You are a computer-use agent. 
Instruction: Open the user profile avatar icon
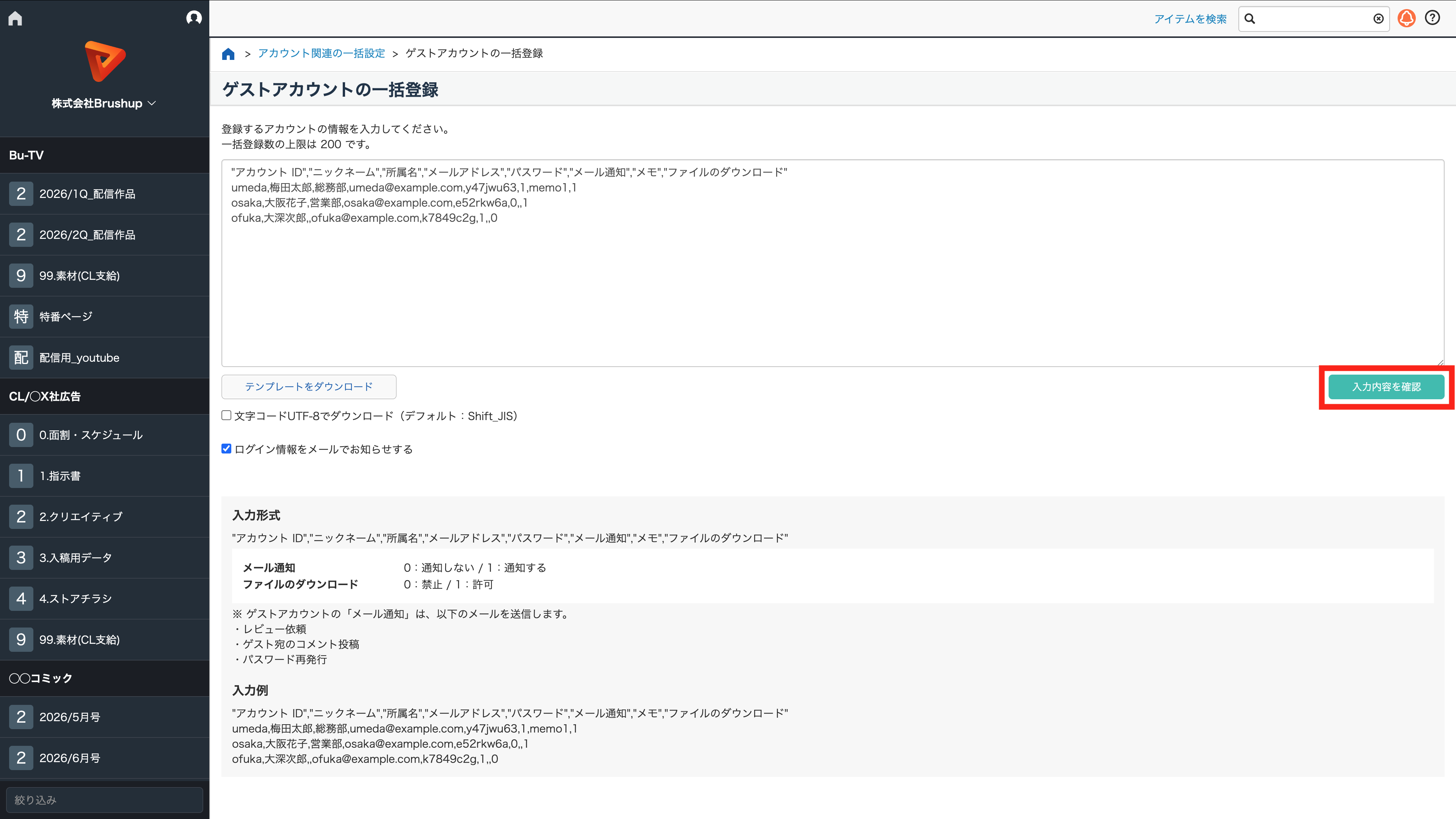194,18
